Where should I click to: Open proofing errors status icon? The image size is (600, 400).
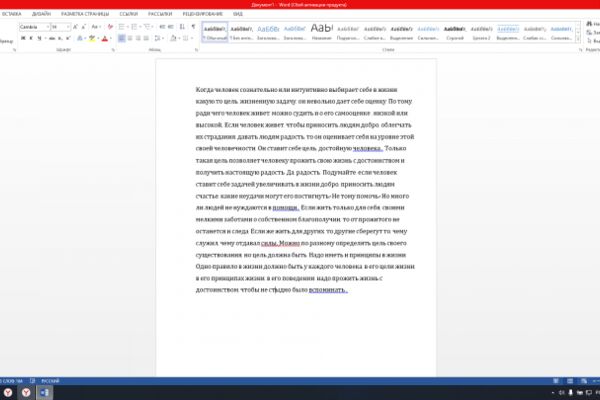click(x=33, y=381)
